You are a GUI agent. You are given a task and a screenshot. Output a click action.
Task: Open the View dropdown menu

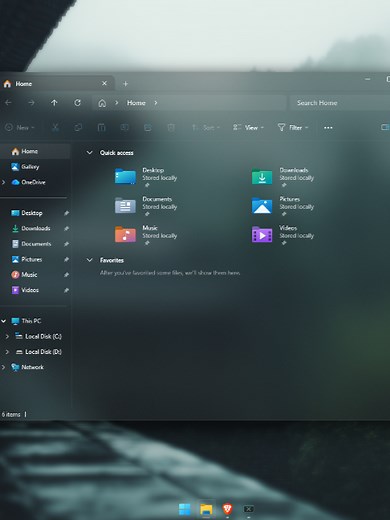pyautogui.click(x=248, y=128)
